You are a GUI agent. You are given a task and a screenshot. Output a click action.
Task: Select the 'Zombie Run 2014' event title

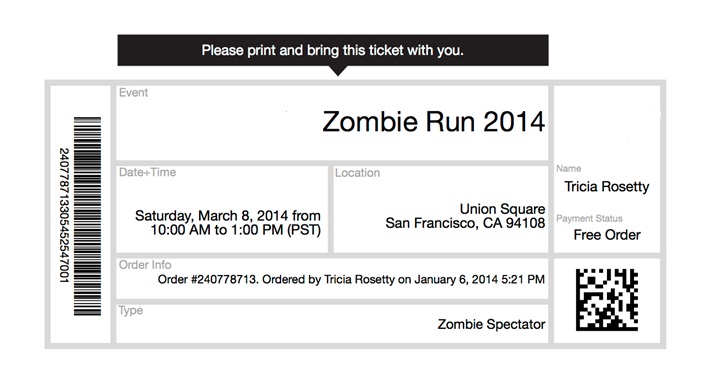(434, 122)
